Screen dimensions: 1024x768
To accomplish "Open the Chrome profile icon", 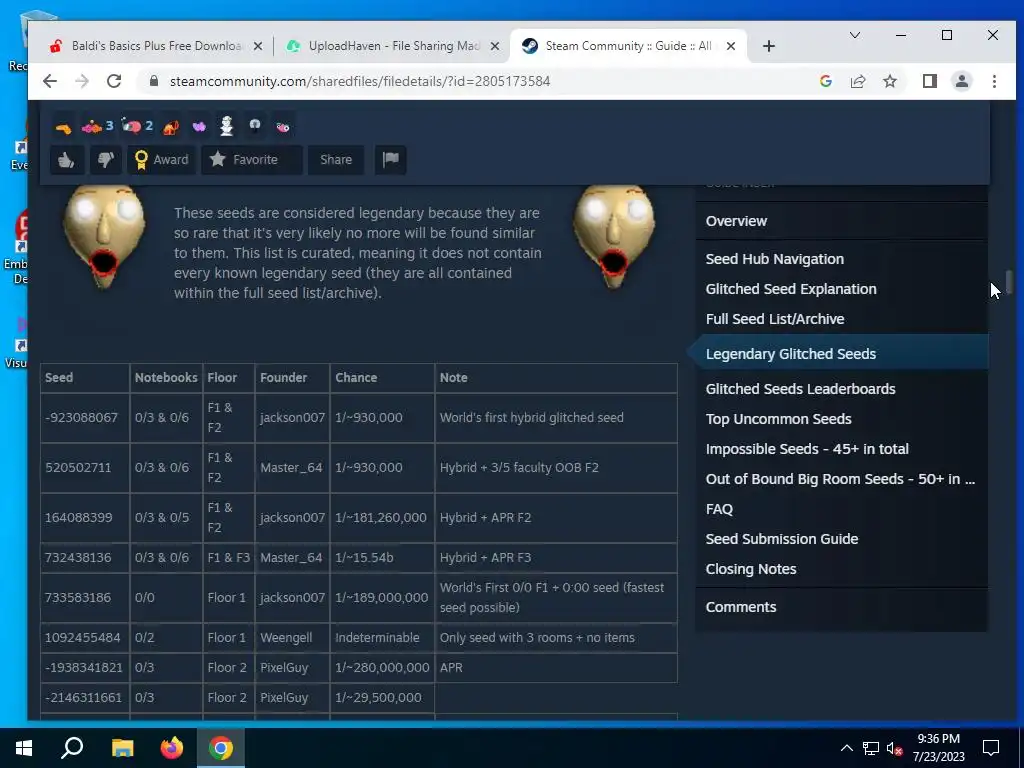I will pyautogui.click(x=961, y=81).
